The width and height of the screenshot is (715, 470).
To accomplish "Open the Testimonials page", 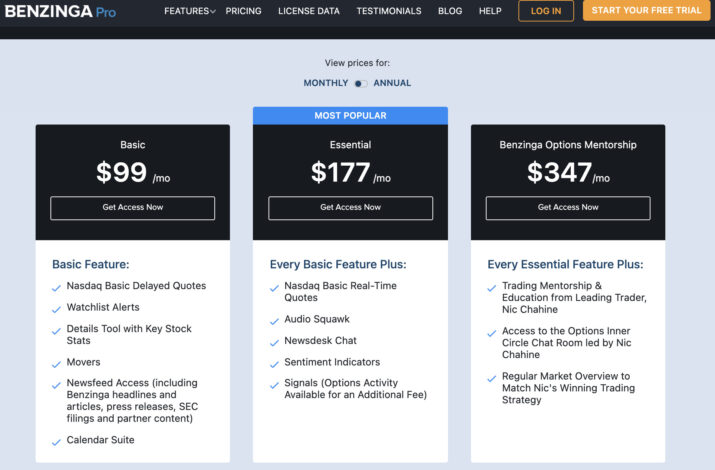I will tap(389, 11).
